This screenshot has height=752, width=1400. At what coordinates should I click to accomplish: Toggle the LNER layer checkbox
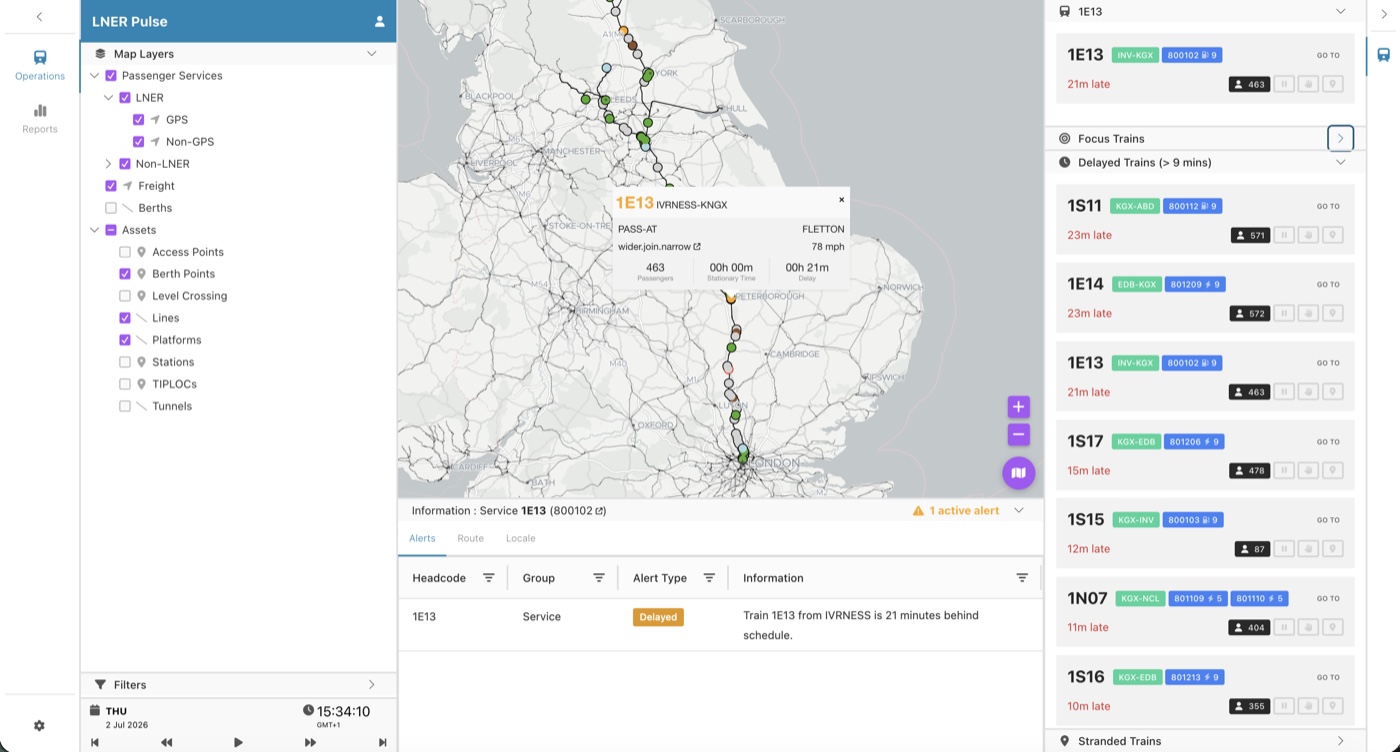125,98
